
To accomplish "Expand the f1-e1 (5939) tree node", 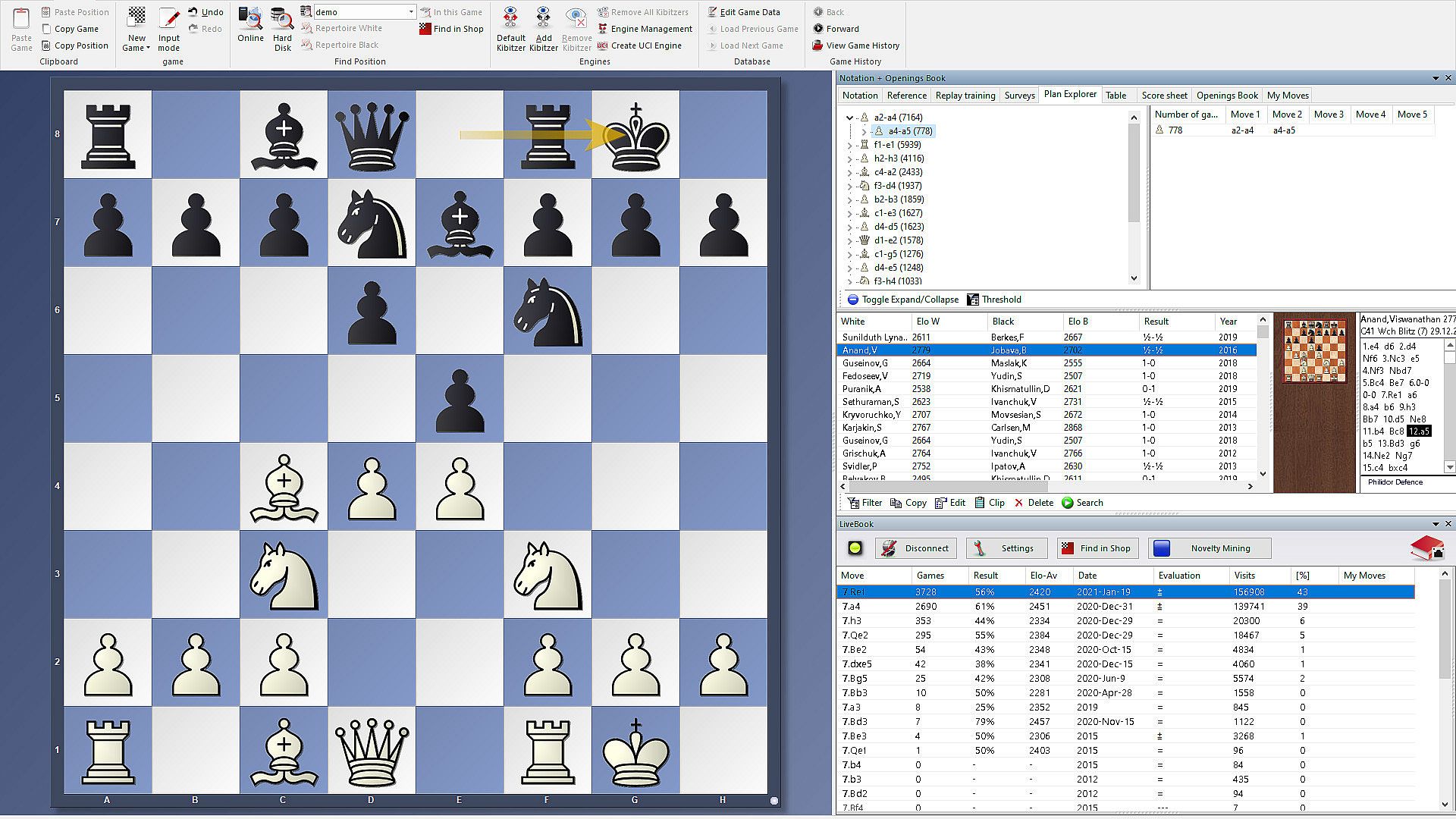I will (849, 145).
